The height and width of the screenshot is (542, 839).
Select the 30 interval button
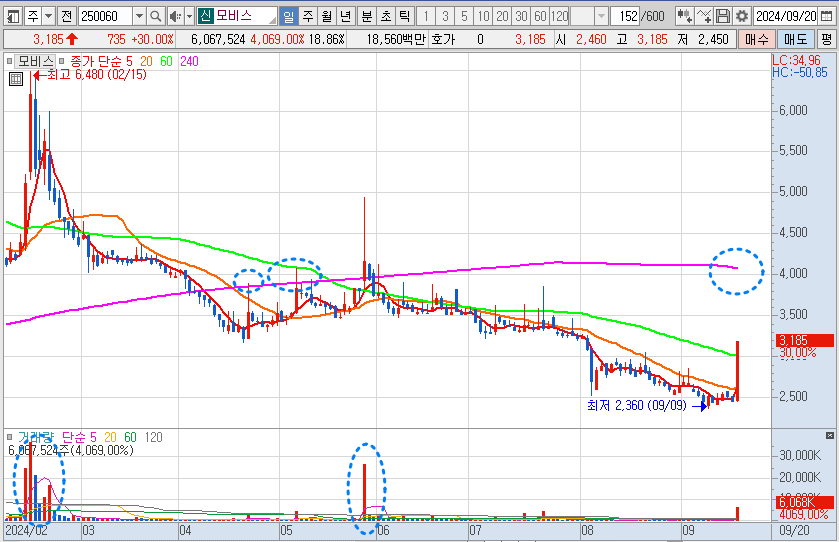(522, 17)
